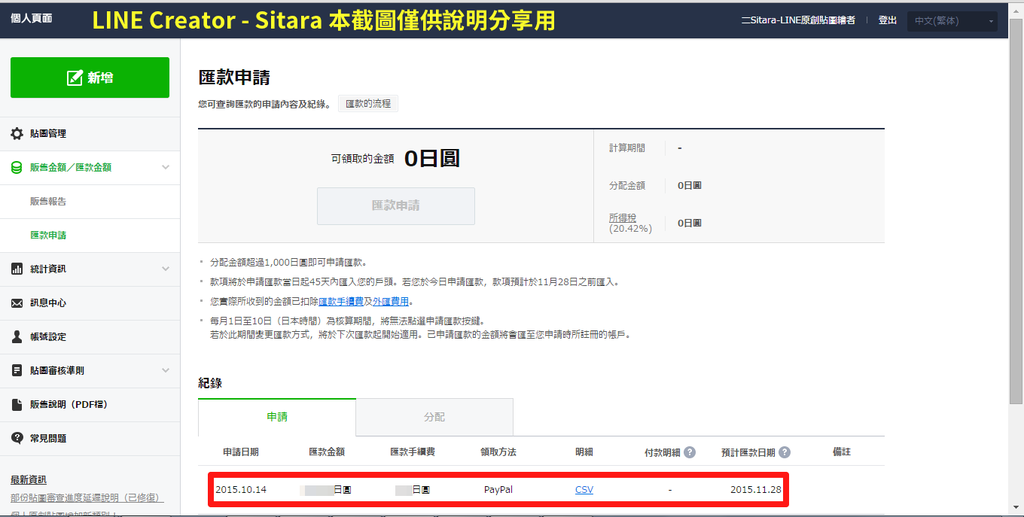Click the 申請日期 column header

point(240,452)
